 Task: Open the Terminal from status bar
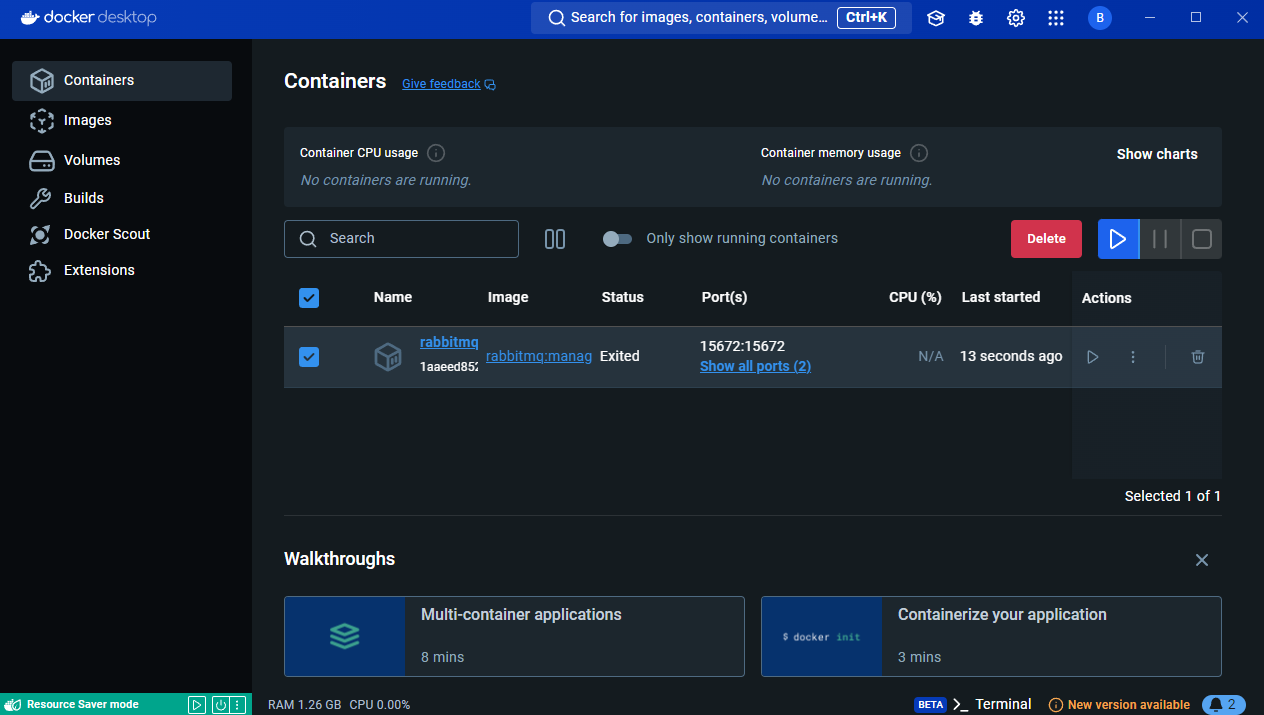pos(992,705)
